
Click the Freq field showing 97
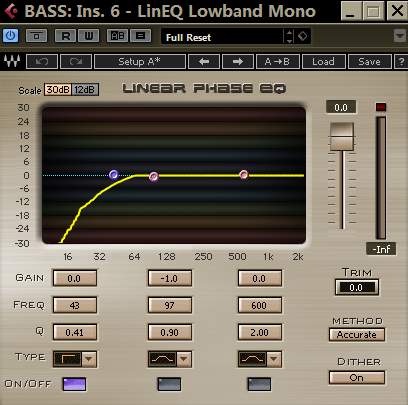[x=170, y=305]
